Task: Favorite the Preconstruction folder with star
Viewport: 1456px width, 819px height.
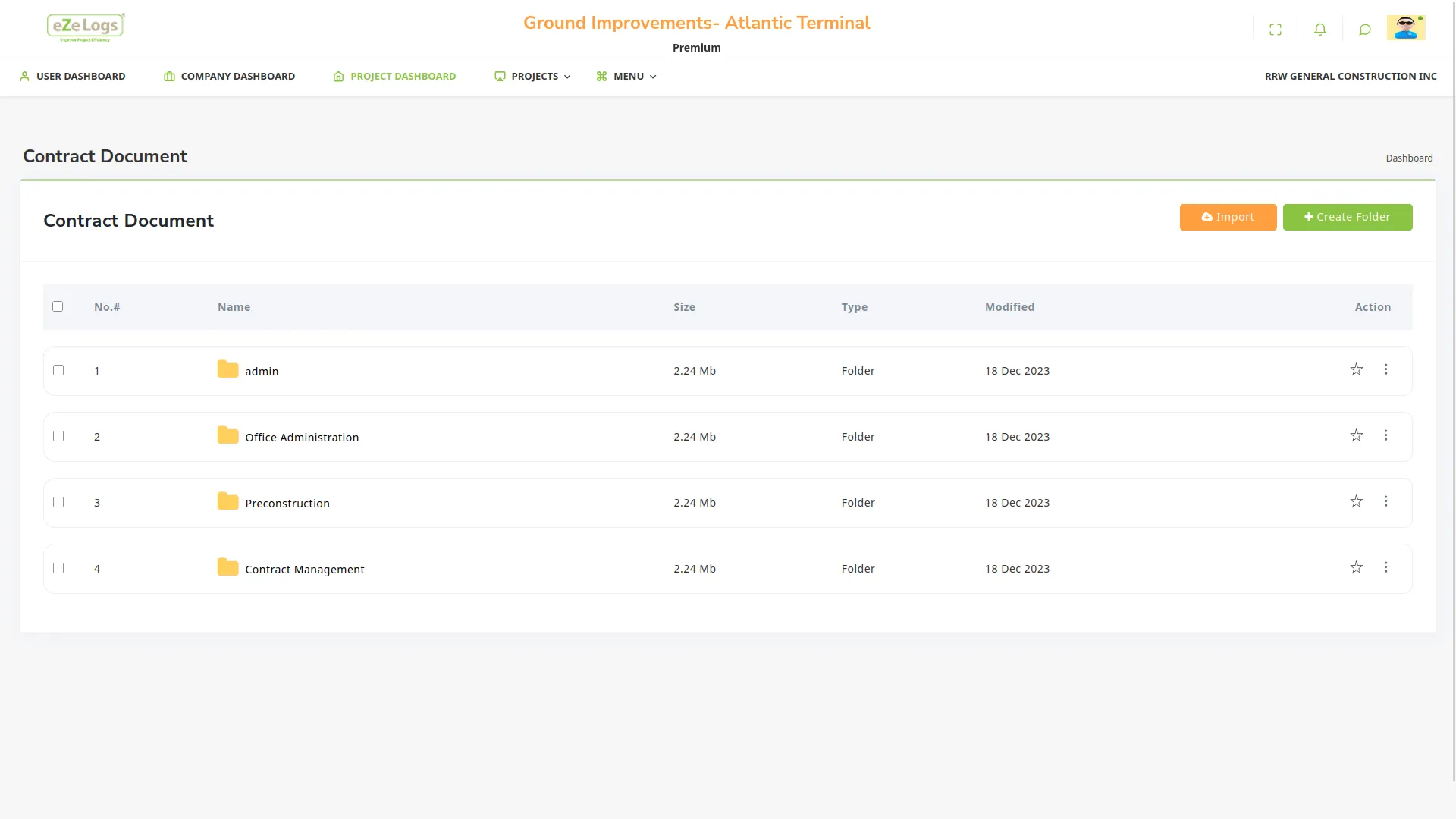Action: (1357, 502)
